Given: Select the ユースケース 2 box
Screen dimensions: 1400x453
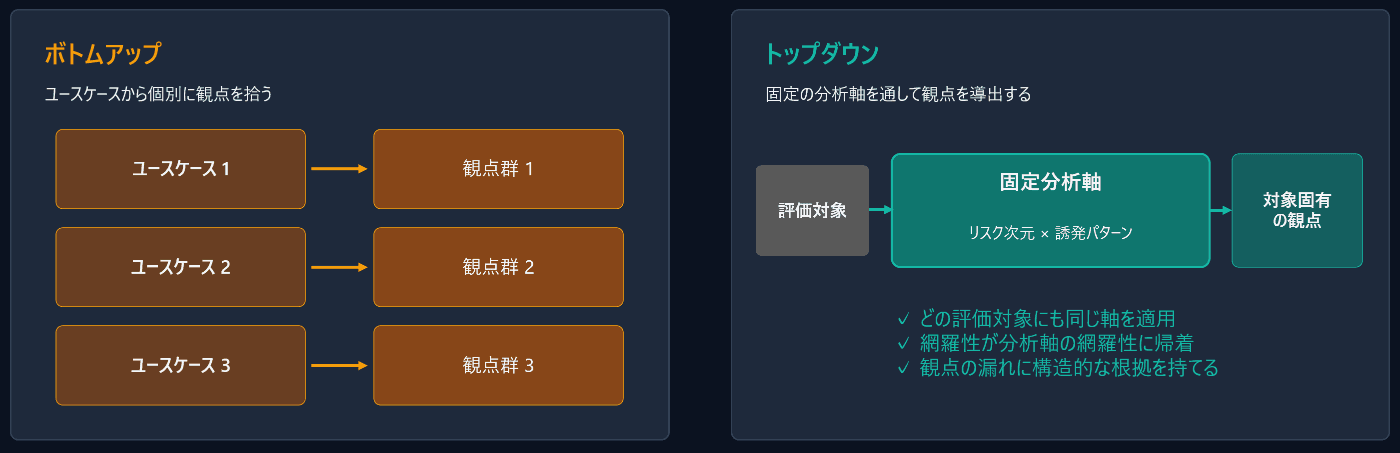Looking at the screenshot, I should coord(181,267).
